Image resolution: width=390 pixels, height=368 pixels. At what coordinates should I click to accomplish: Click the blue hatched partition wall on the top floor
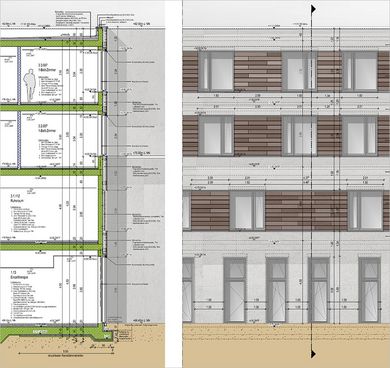pyautogui.click(x=19, y=76)
